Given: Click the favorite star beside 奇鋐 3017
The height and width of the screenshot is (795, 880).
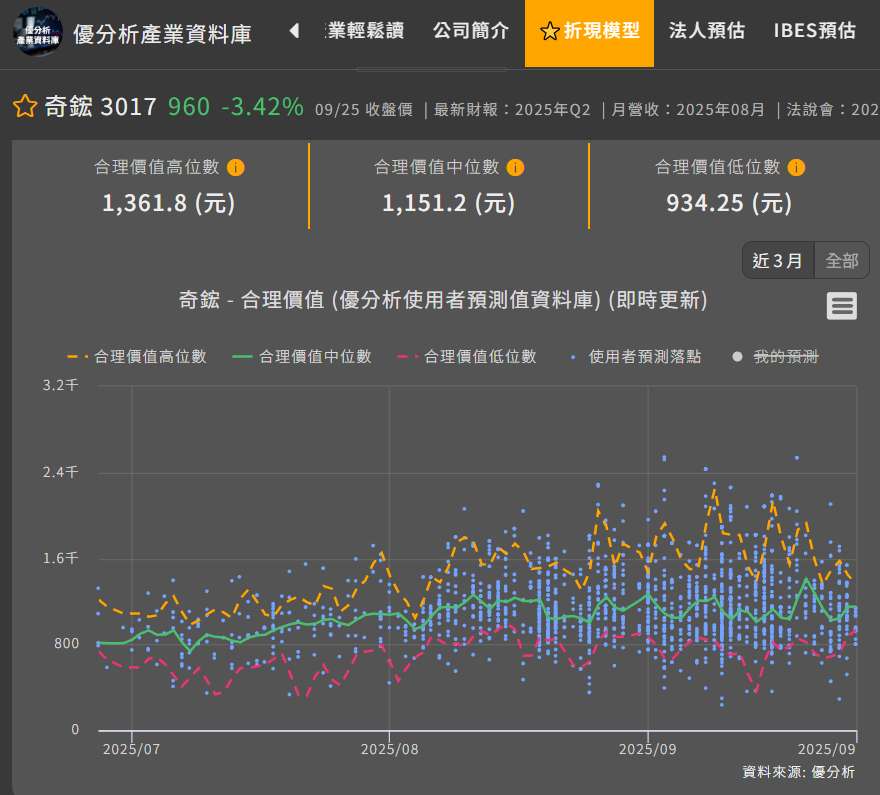Looking at the screenshot, I should 25,107.
